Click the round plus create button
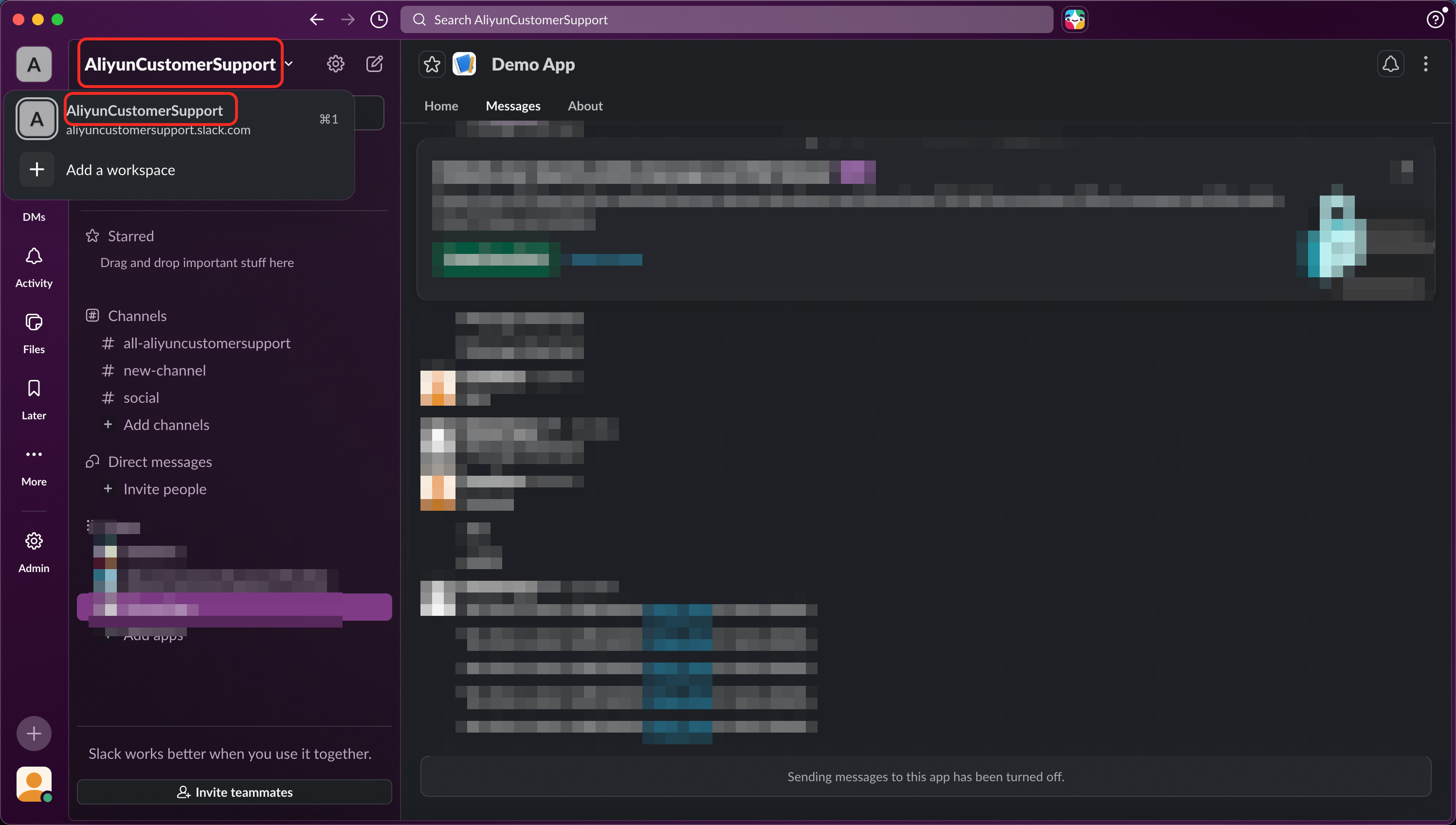 point(34,734)
